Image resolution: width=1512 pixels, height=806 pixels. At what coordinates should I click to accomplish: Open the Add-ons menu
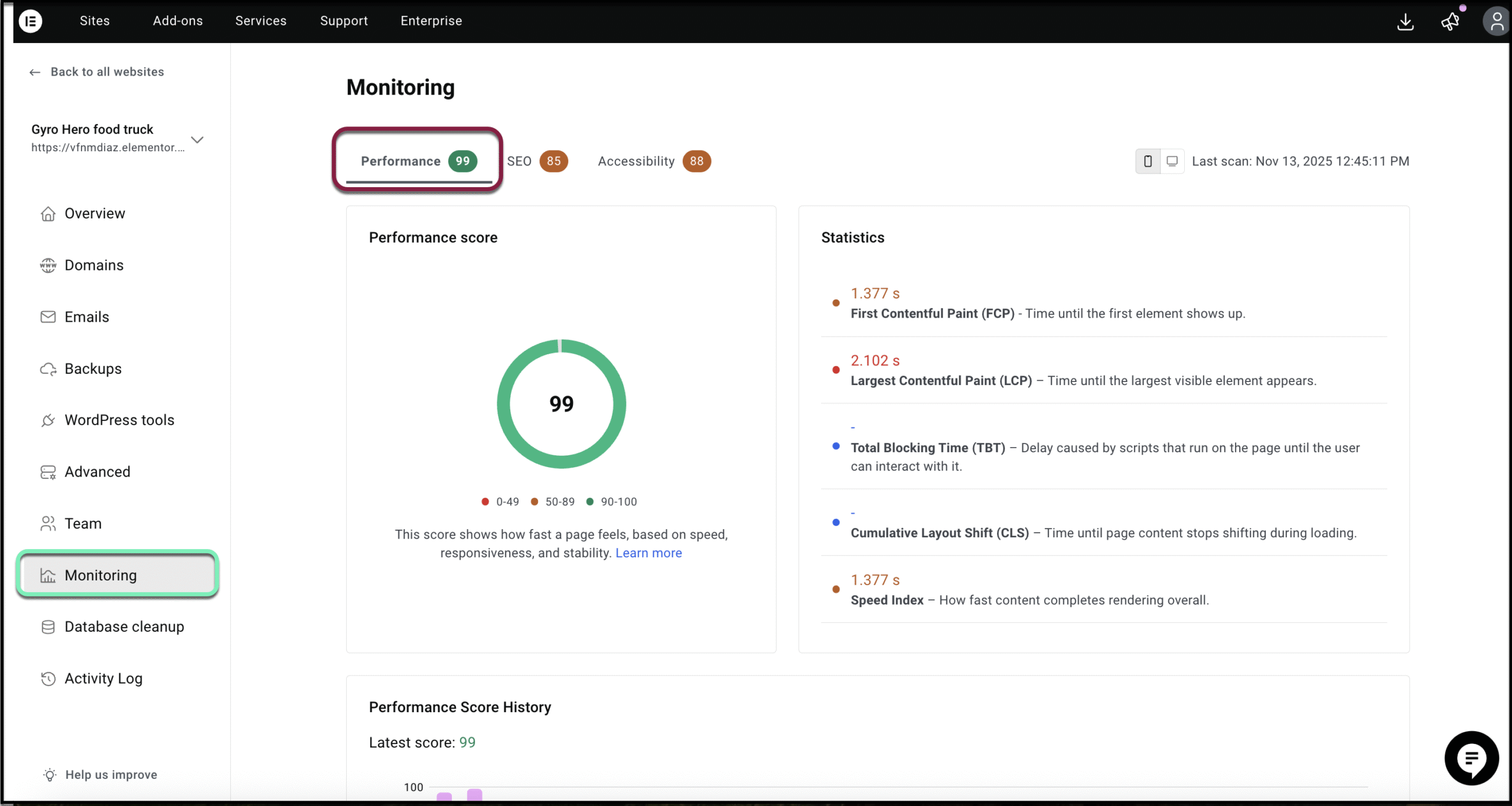click(x=177, y=21)
